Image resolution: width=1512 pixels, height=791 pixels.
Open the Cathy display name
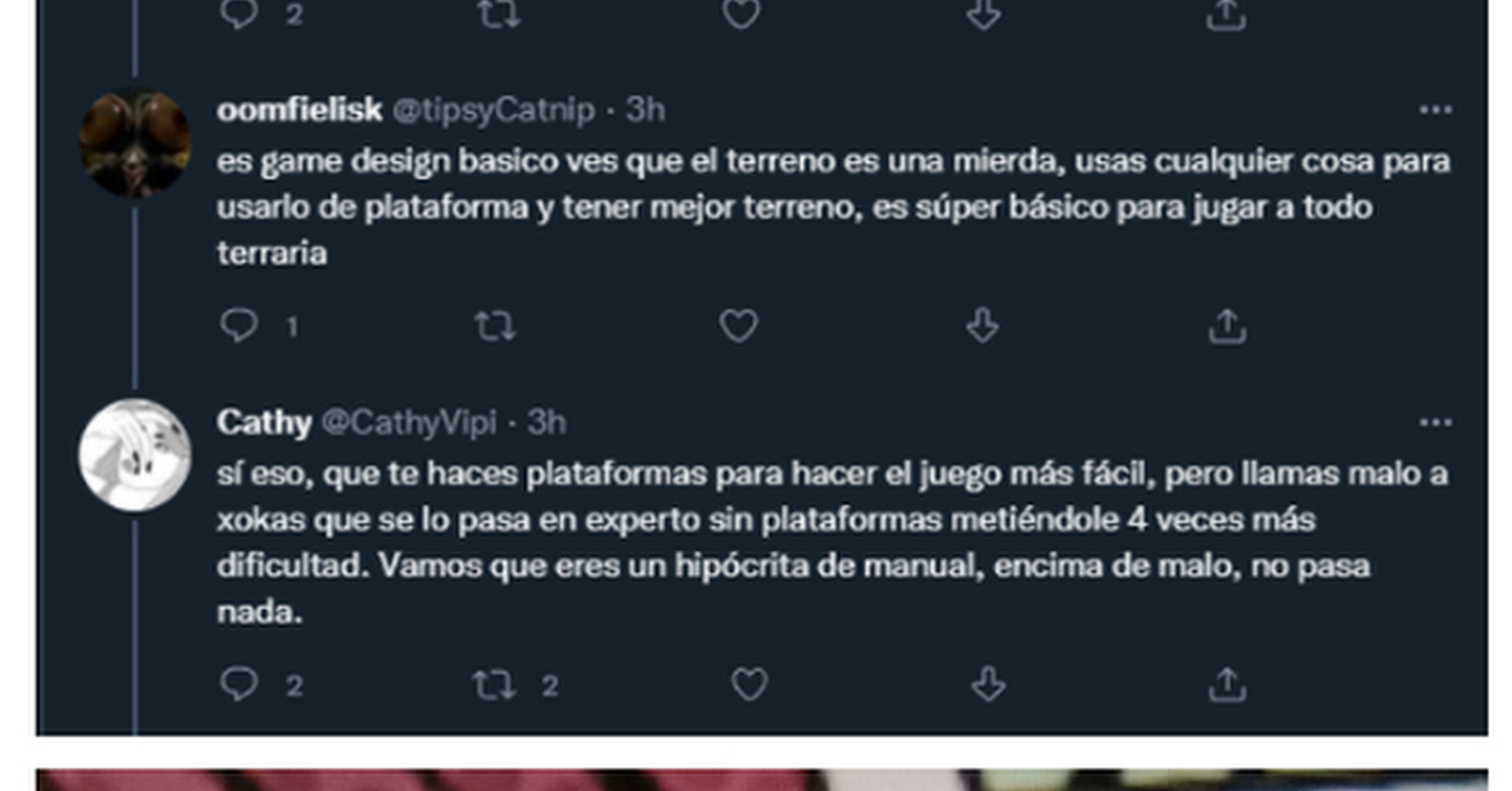[264, 423]
